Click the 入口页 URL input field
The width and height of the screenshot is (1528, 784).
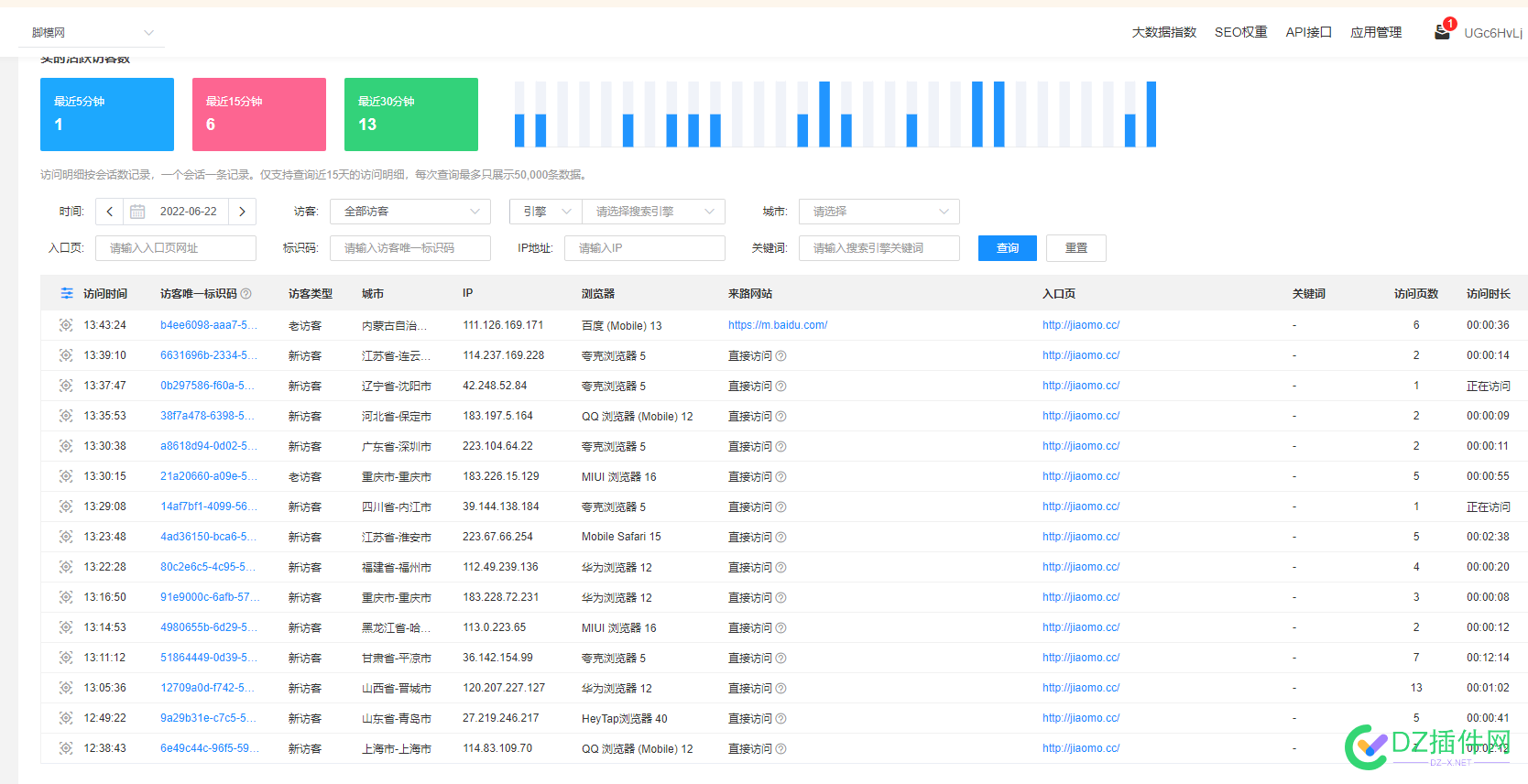point(176,248)
